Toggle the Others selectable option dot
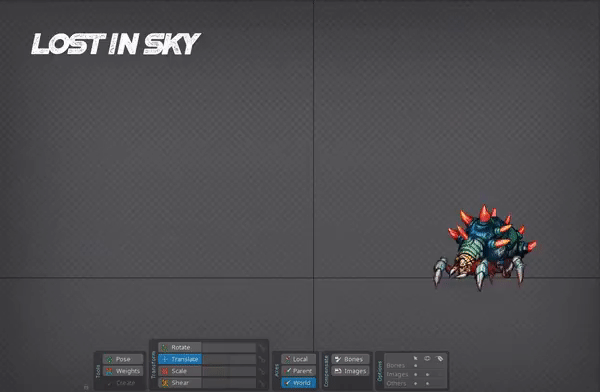This screenshot has width=600, height=392. [416, 383]
